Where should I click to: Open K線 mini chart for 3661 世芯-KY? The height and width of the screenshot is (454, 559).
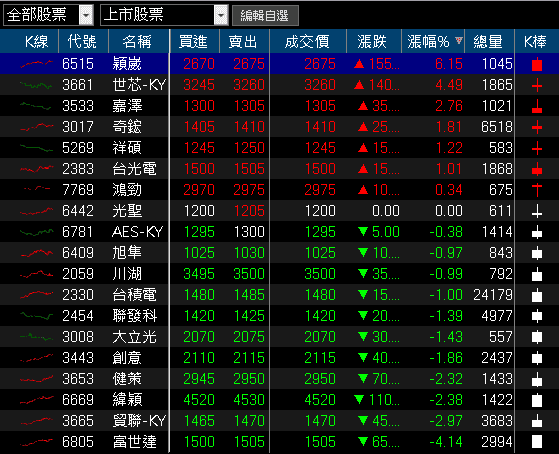(x=36, y=85)
